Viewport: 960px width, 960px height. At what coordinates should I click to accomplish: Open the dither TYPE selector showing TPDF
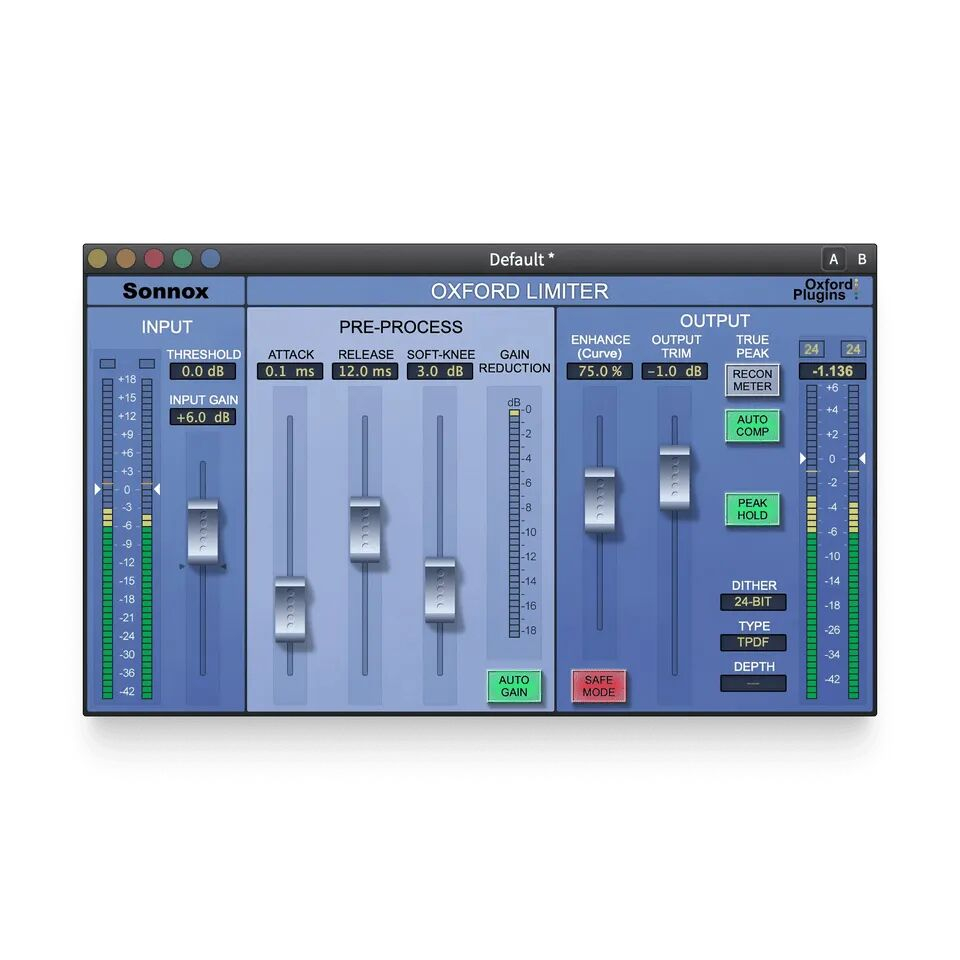point(753,643)
